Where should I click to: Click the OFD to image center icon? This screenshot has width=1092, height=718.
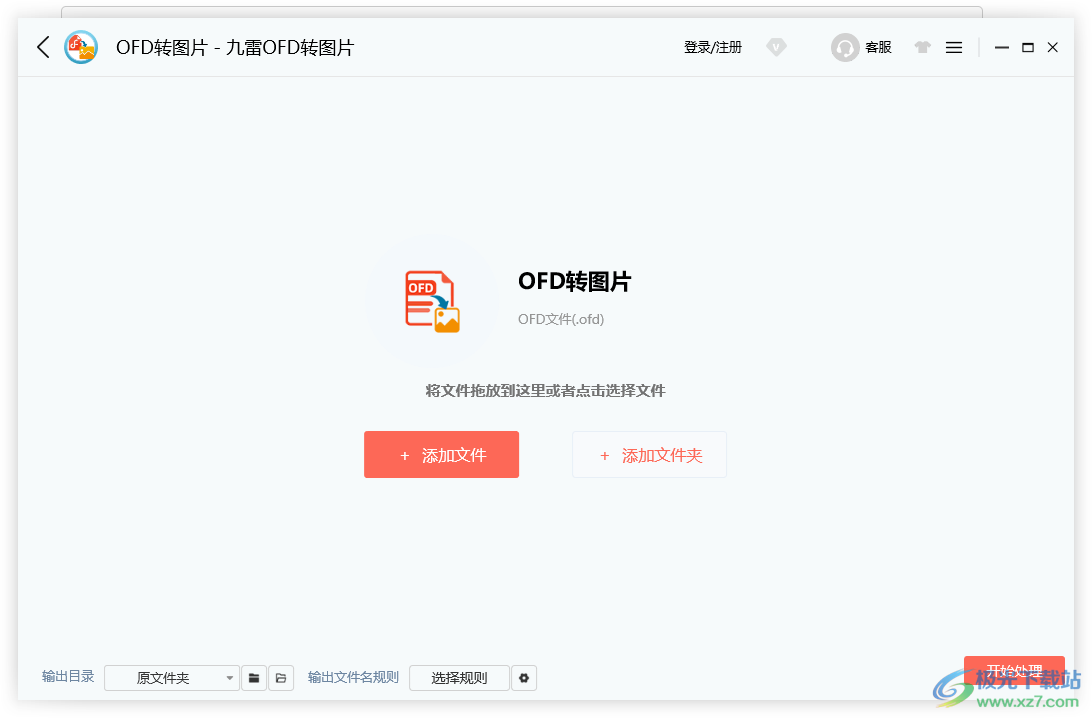pyautogui.click(x=432, y=302)
